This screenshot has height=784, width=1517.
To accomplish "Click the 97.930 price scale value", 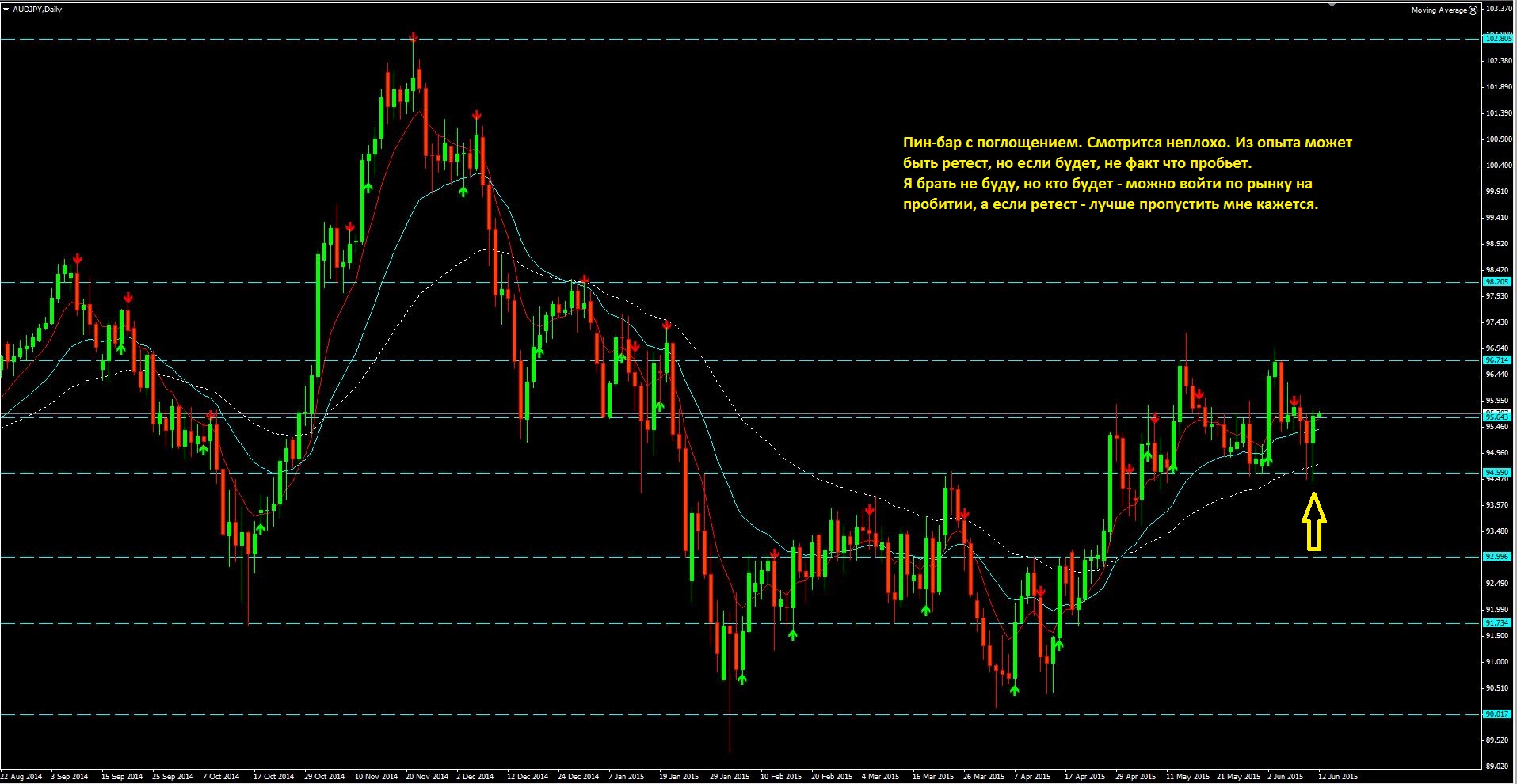I will (1499, 296).
